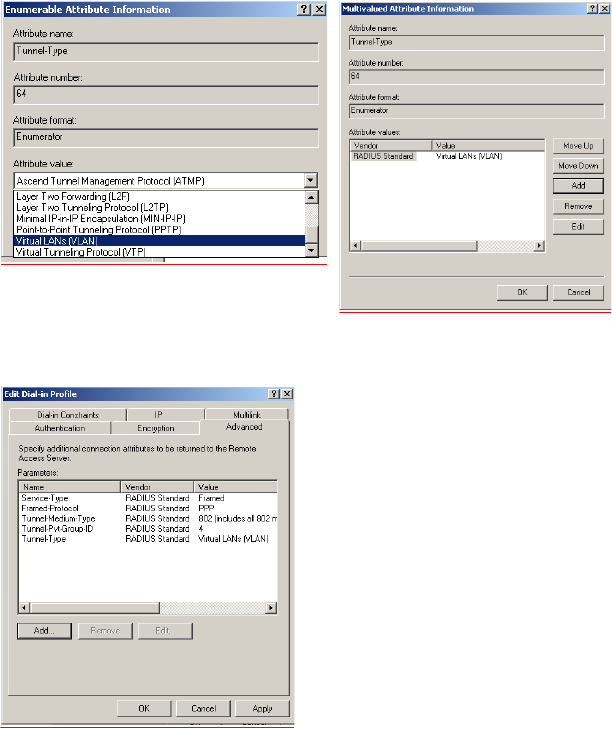Select Layer Two Tunneling Protocol (L2TP)

pos(160,207)
